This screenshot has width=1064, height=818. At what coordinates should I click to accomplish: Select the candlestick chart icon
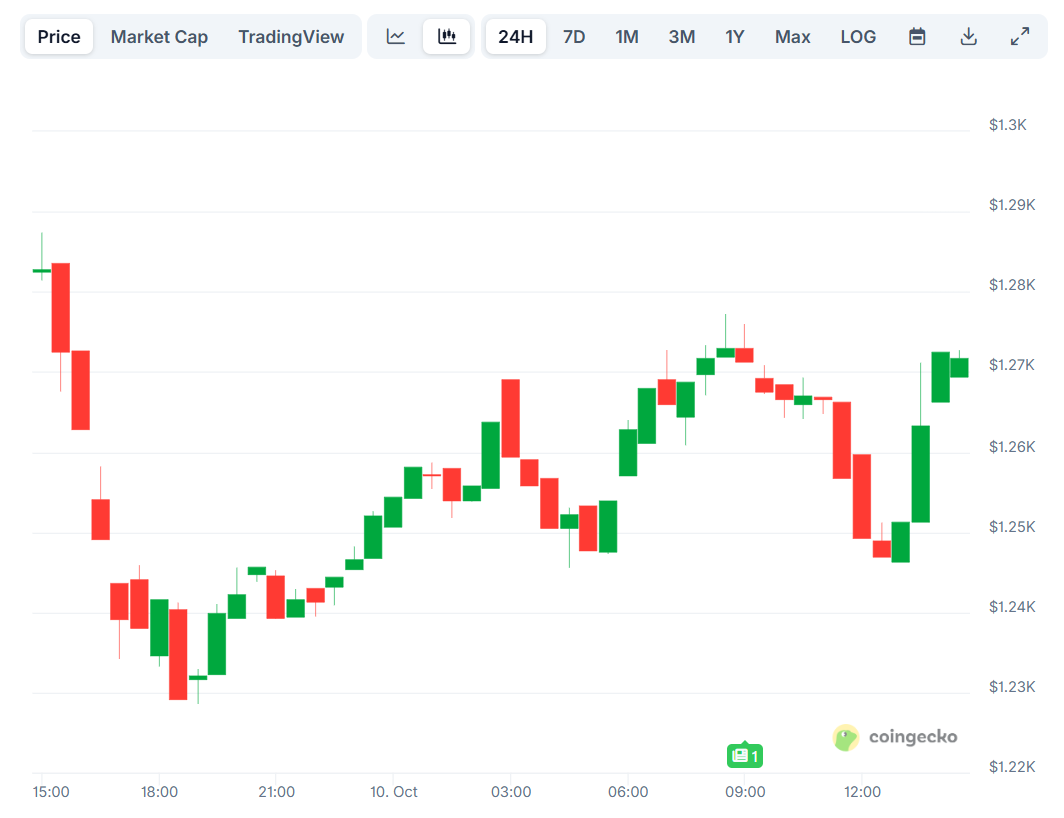(x=447, y=36)
